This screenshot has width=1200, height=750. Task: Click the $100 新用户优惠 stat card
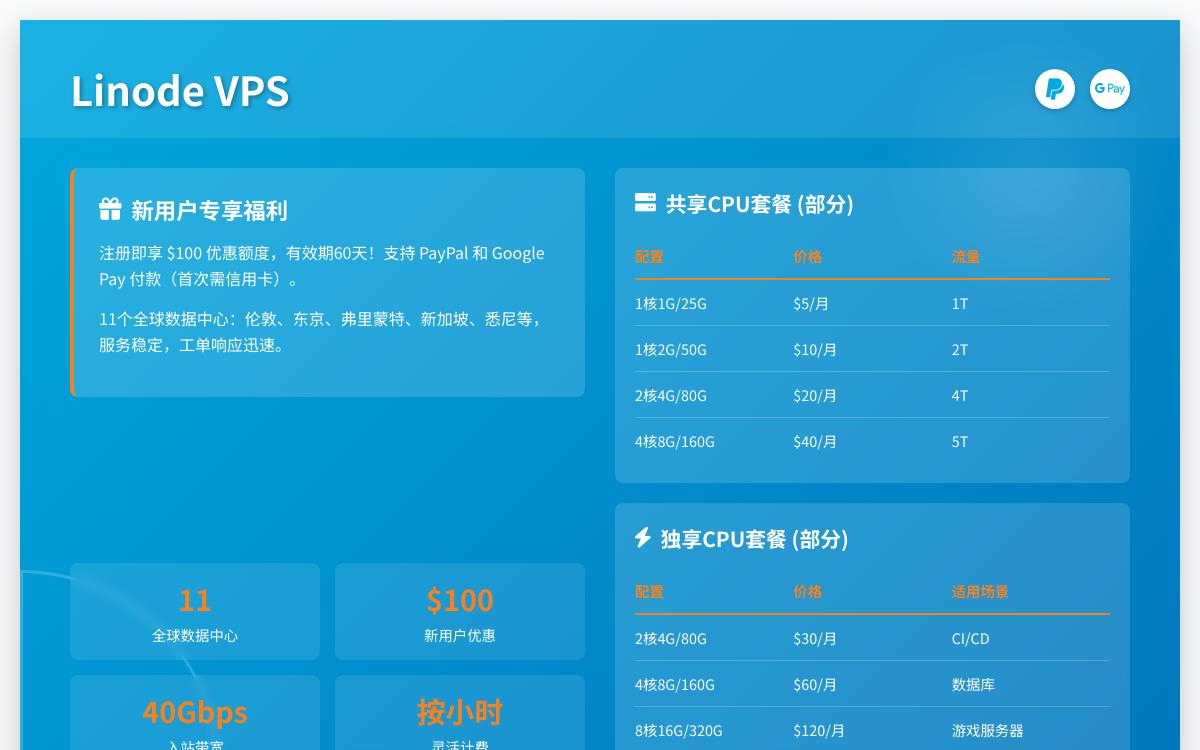(x=460, y=611)
